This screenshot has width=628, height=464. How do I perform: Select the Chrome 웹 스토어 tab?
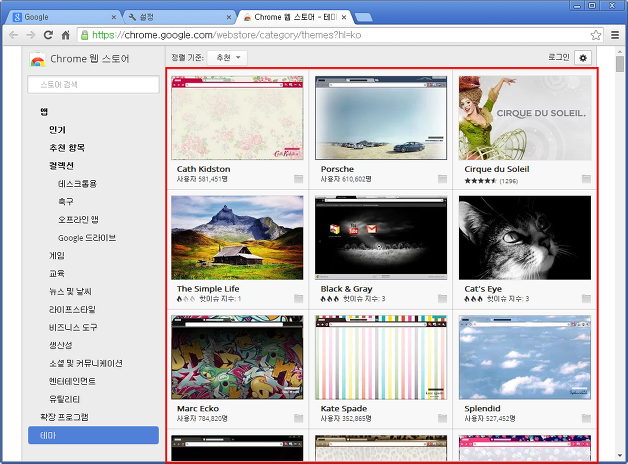(x=294, y=17)
